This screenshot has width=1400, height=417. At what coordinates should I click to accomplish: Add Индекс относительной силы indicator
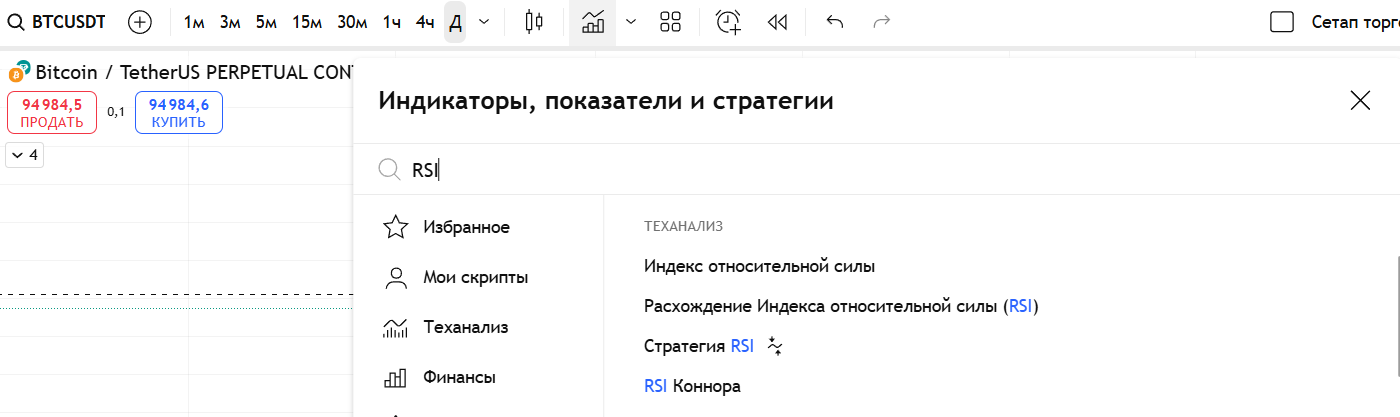[x=759, y=267]
